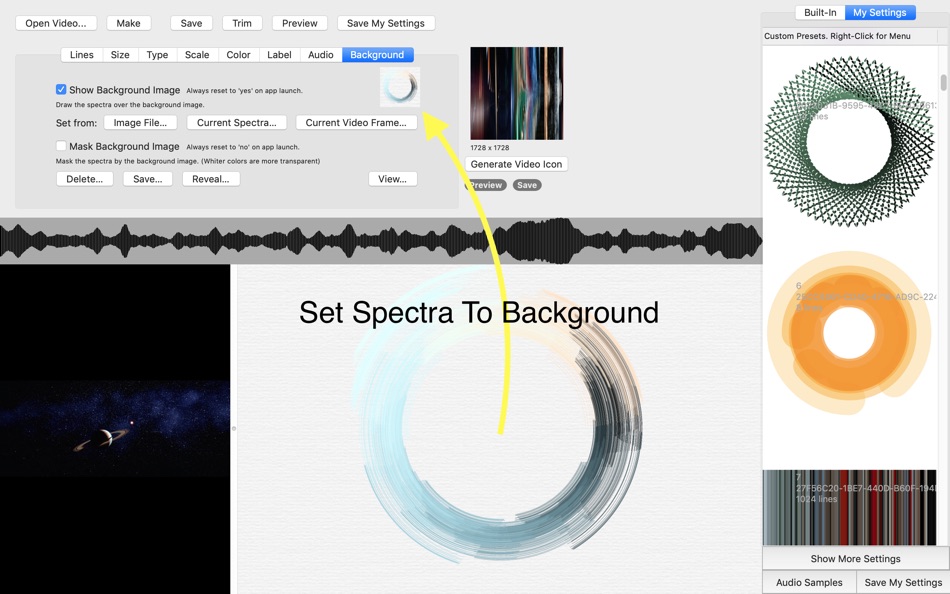Screen dimensions: 950x594
Task: Set background from Current Video Frame...
Action: (x=356, y=122)
